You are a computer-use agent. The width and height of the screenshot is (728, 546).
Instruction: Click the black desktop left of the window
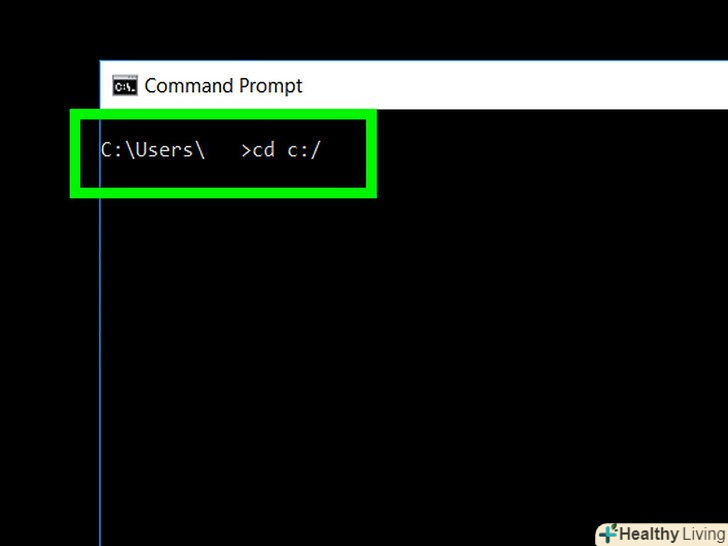tap(49, 325)
